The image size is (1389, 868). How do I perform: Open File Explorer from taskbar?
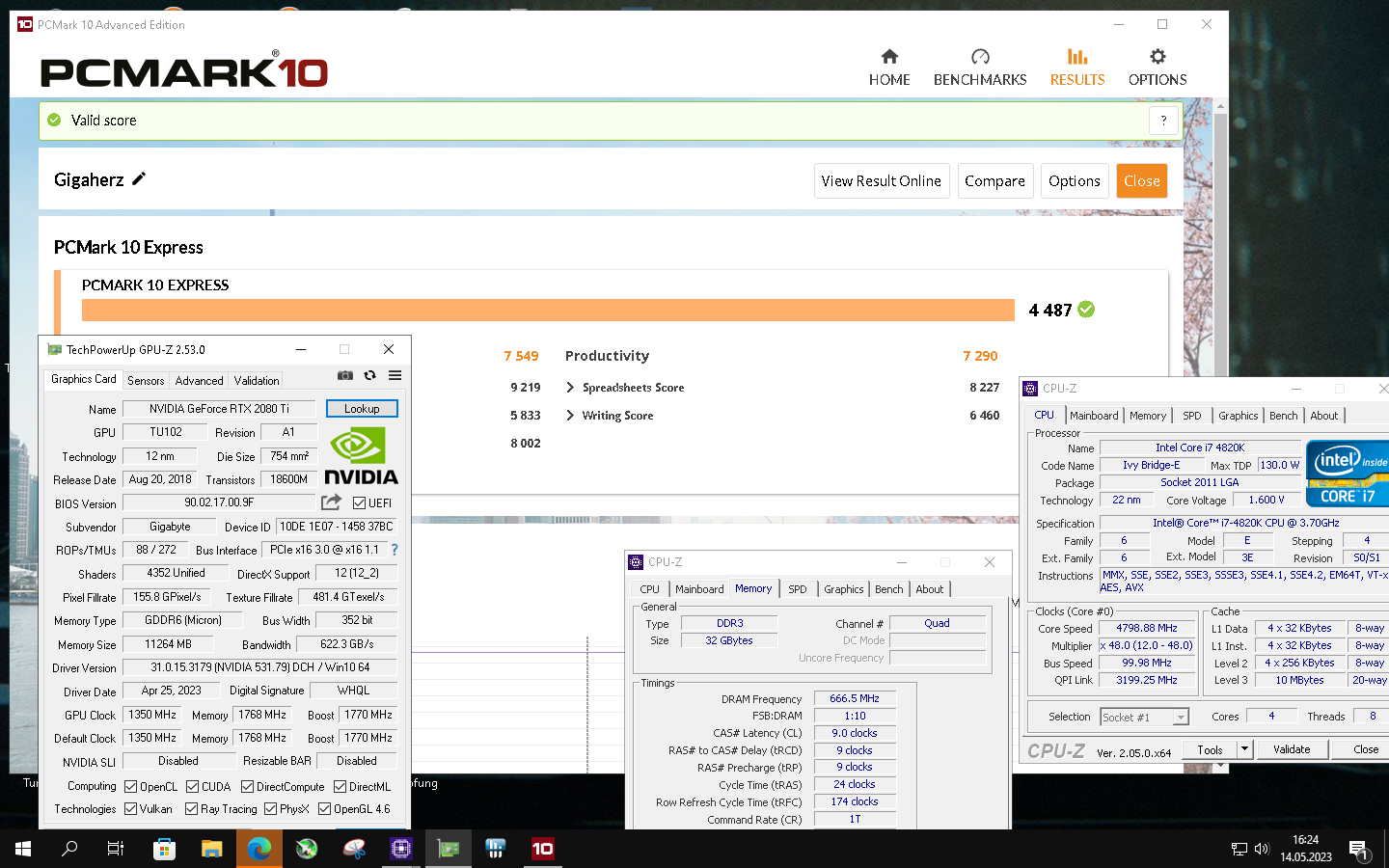pos(212,849)
